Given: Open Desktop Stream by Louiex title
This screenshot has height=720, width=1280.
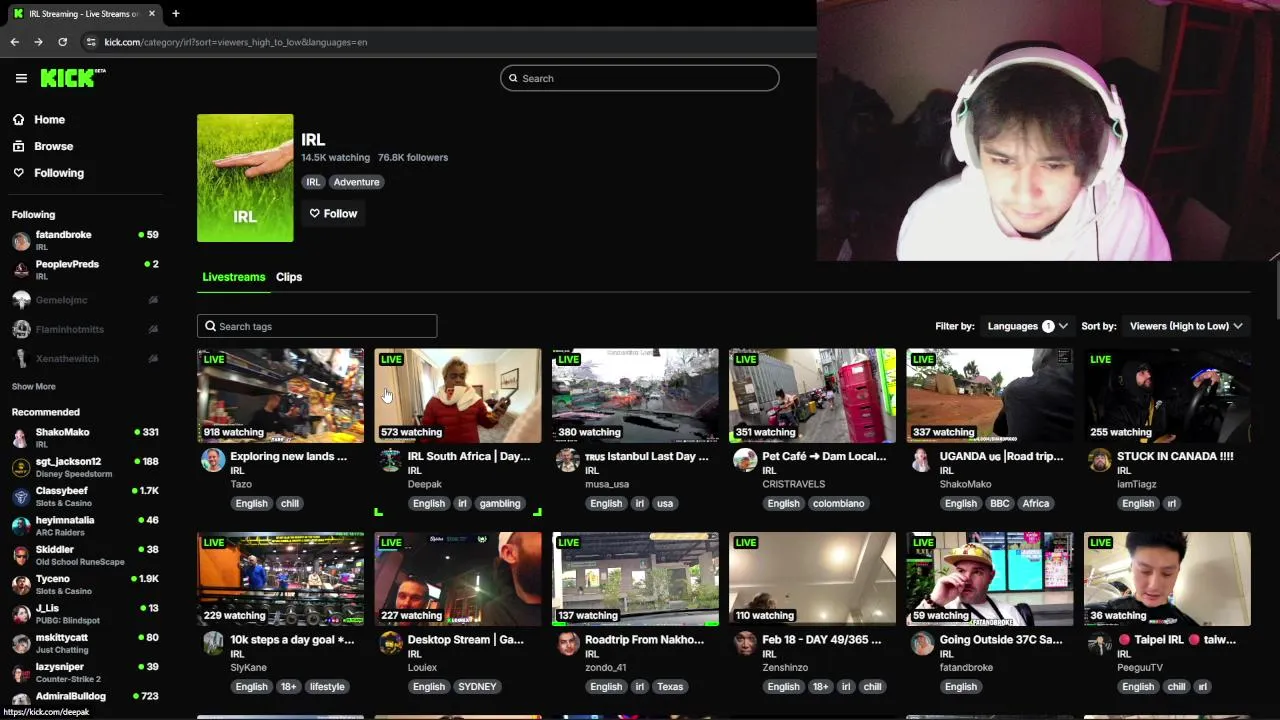Looking at the screenshot, I should [466, 639].
